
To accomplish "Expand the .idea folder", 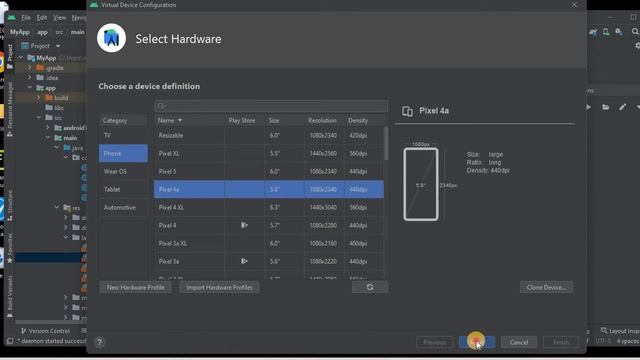I will (x=29, y=78).
